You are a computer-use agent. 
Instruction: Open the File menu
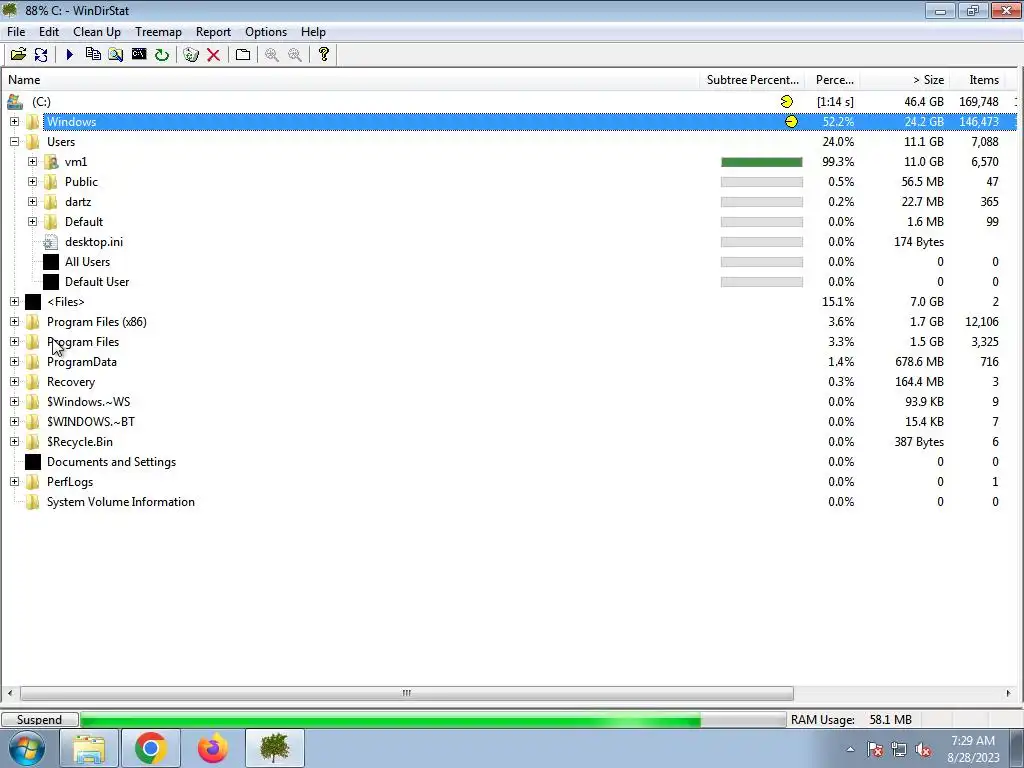16,32
